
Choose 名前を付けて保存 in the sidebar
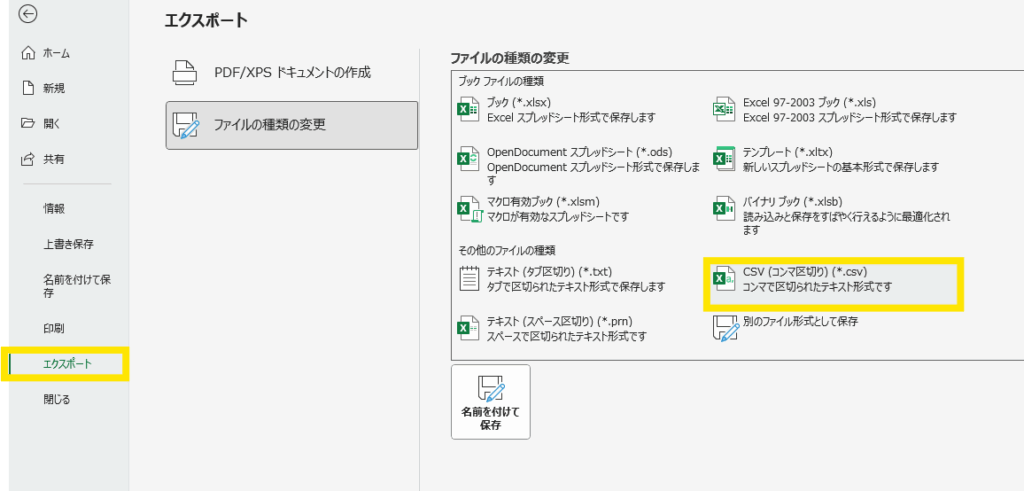(76, 287)
